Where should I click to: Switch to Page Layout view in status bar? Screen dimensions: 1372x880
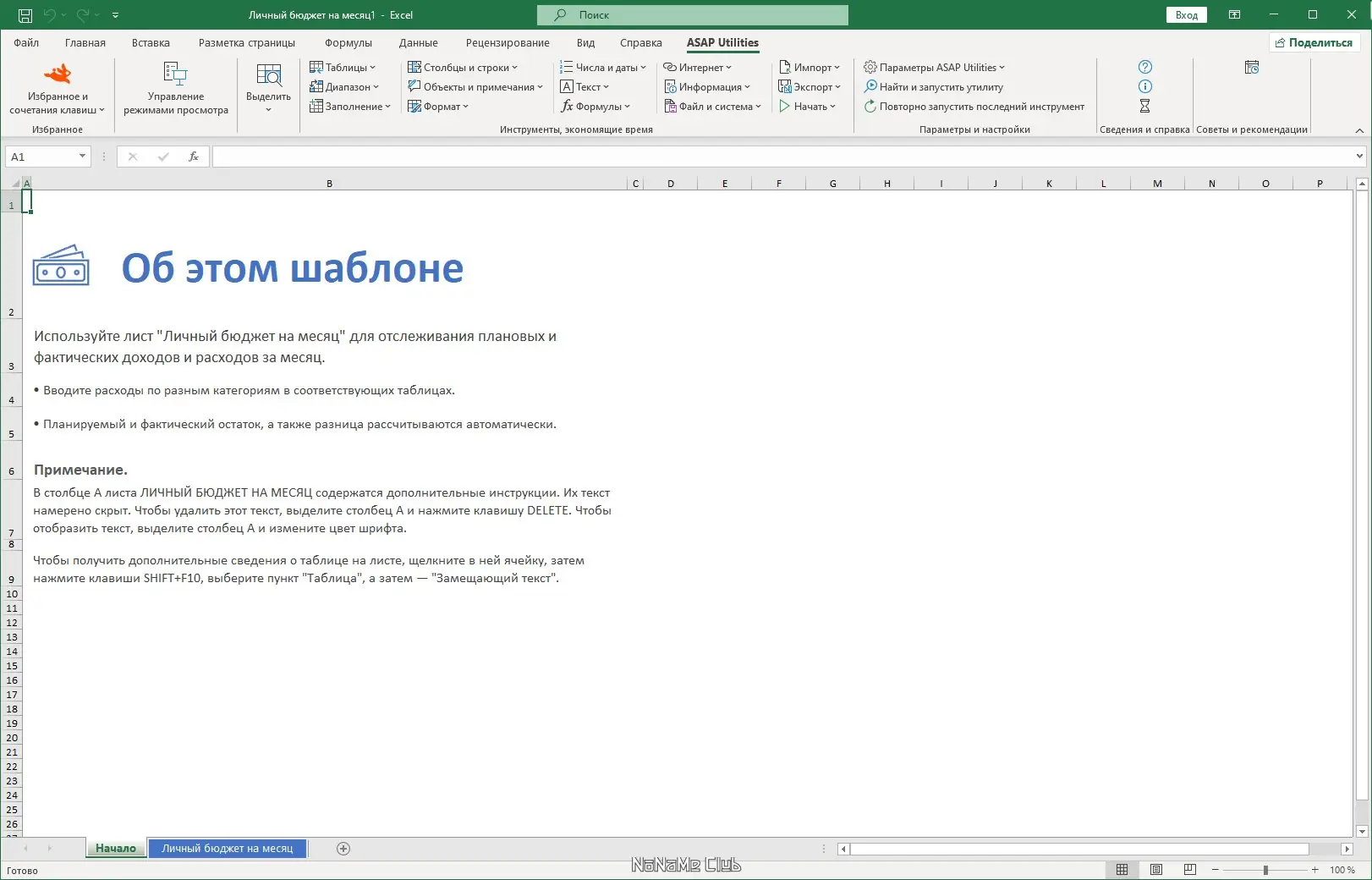pos(1156,869)
